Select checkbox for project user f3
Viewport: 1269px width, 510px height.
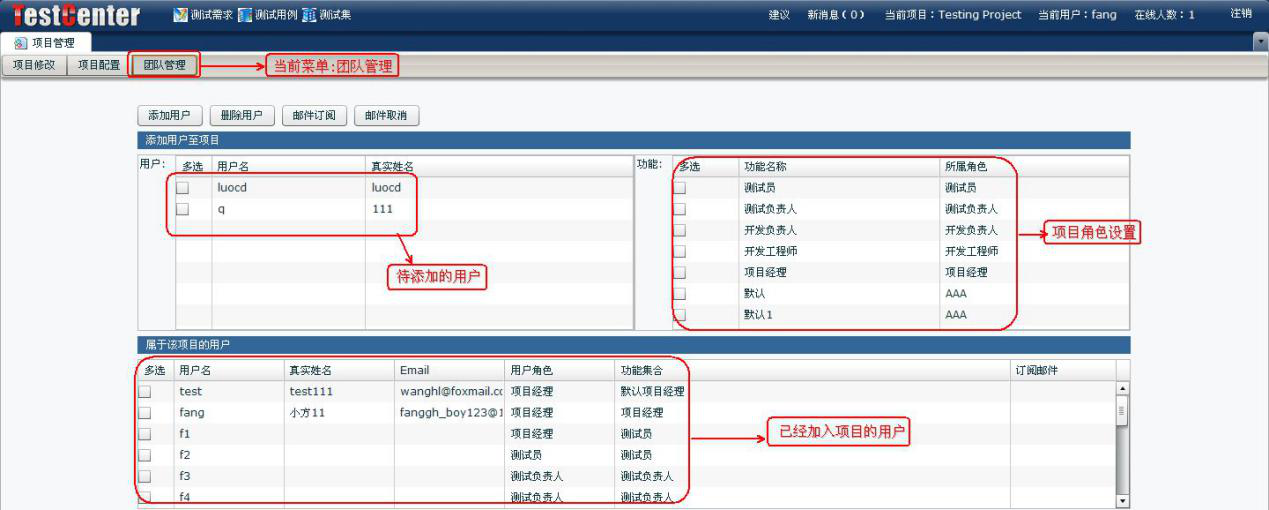point(145,476)
